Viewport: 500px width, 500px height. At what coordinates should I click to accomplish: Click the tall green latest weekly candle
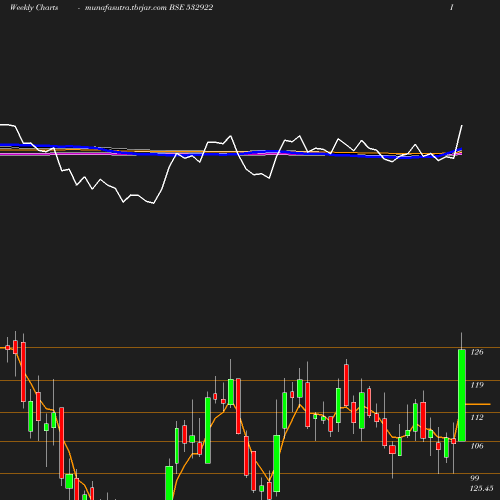(x=462, y=395)
